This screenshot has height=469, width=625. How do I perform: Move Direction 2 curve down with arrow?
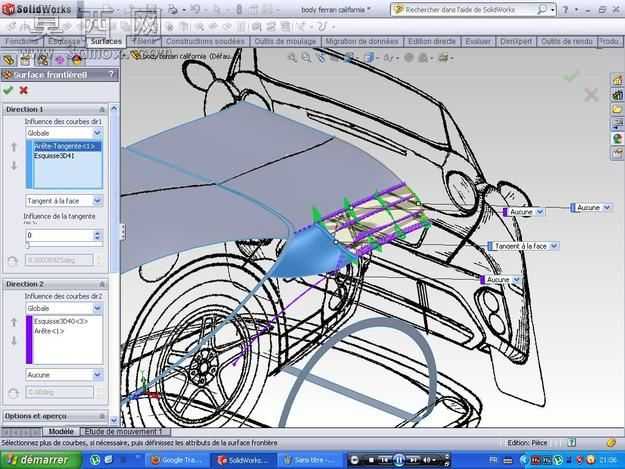14,341
